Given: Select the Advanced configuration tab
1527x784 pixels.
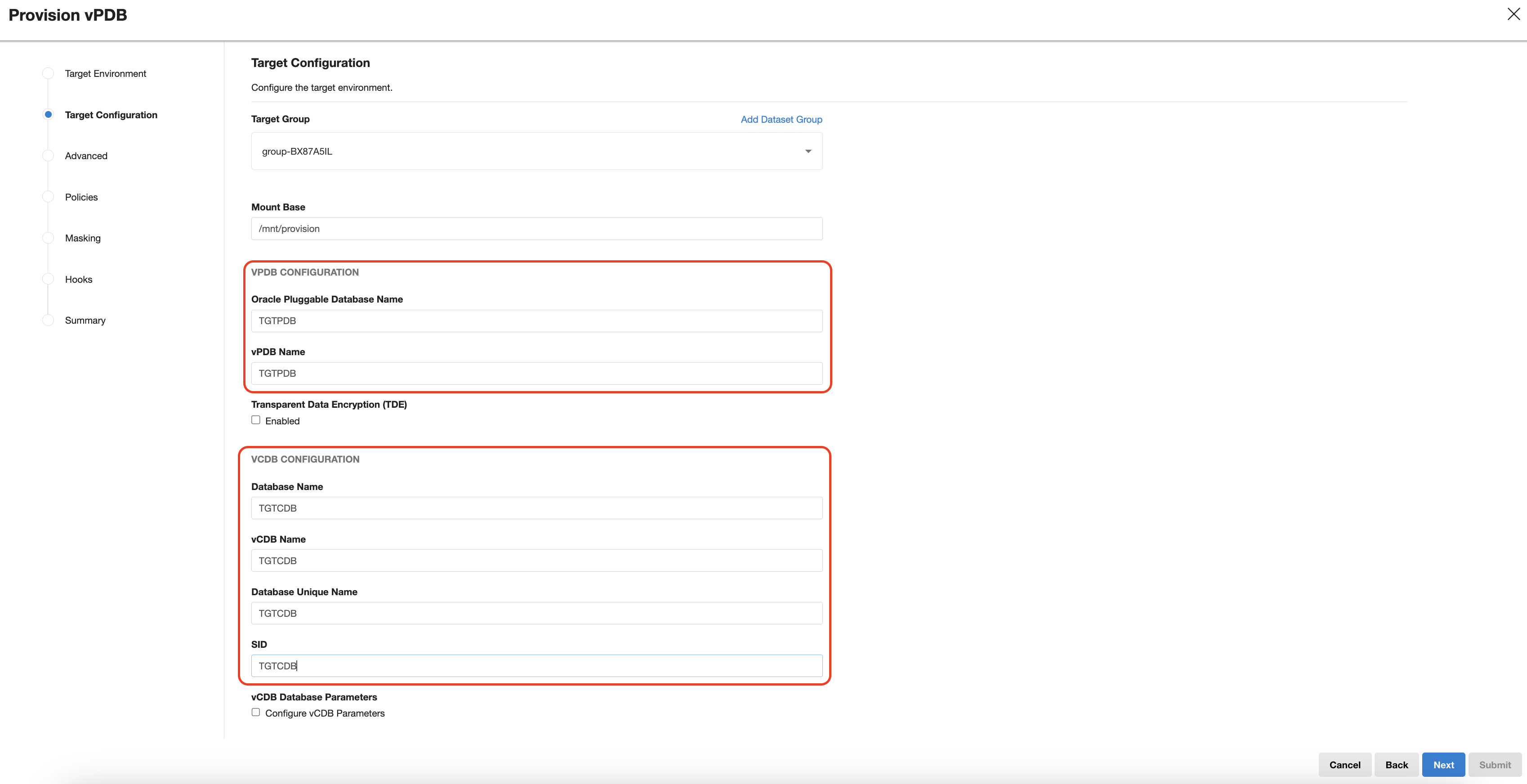Looking at the screenshot, I should click(x=86, y=155).
